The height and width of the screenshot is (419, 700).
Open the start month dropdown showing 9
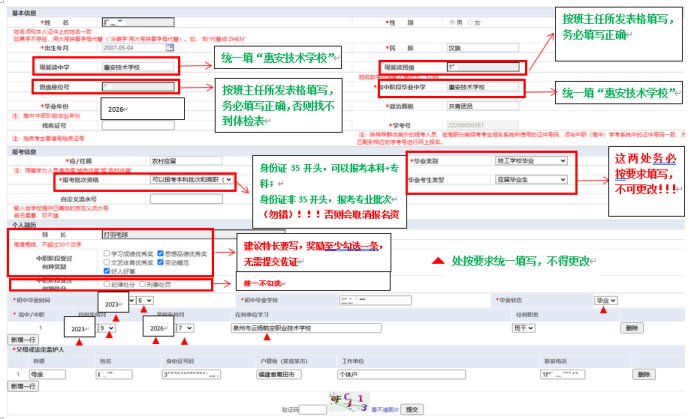coord(106,328)
